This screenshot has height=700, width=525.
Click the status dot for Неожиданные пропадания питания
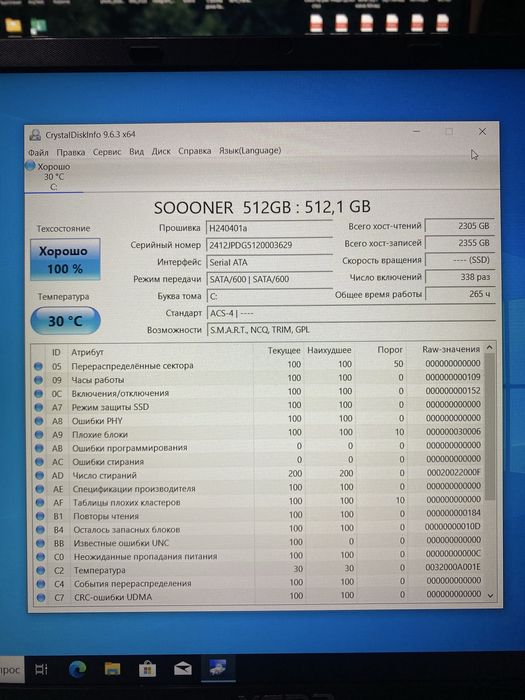tap(41, 557)
